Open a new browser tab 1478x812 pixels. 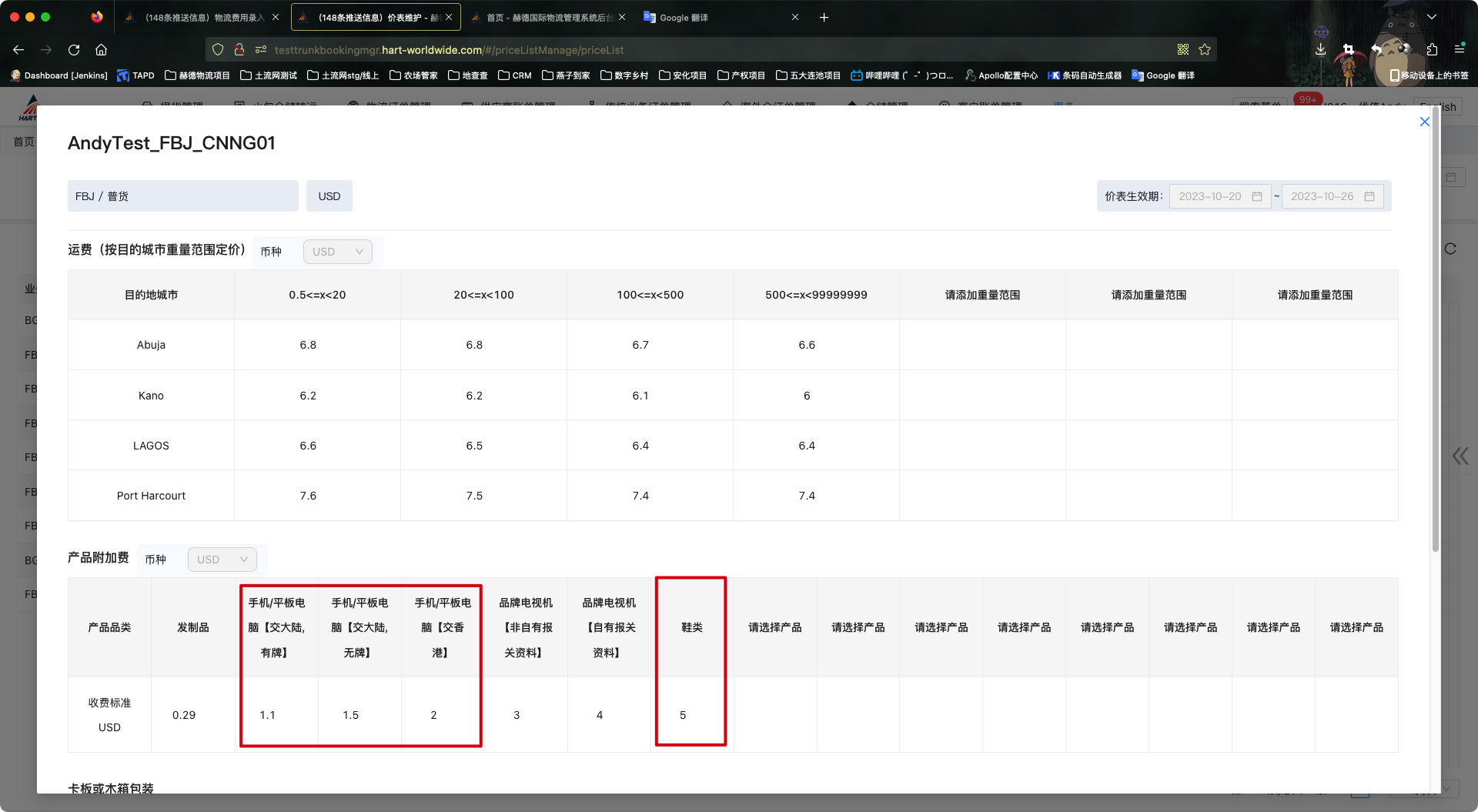[x=824, y=17]
